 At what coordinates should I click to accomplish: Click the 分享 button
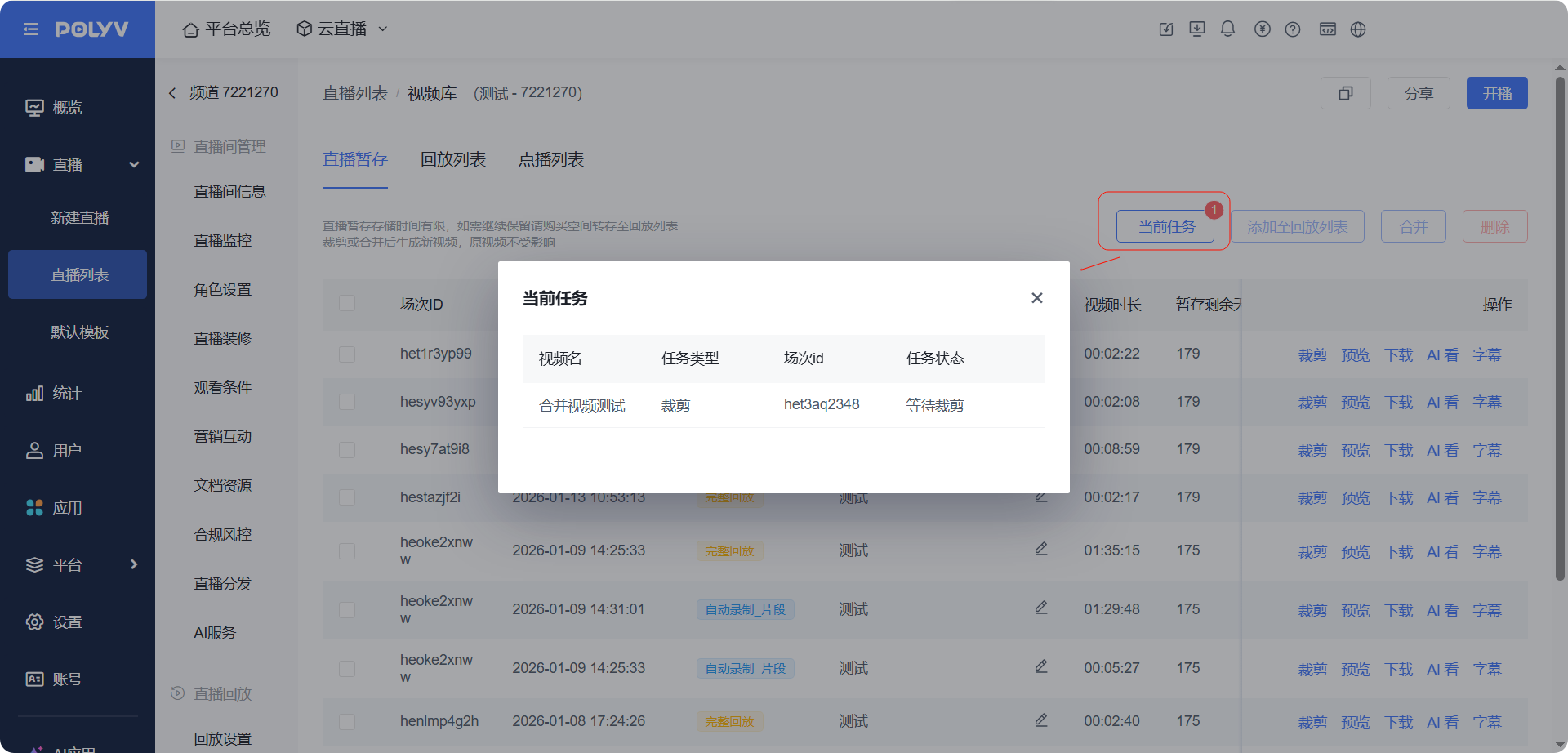[x=1419, y=93]
